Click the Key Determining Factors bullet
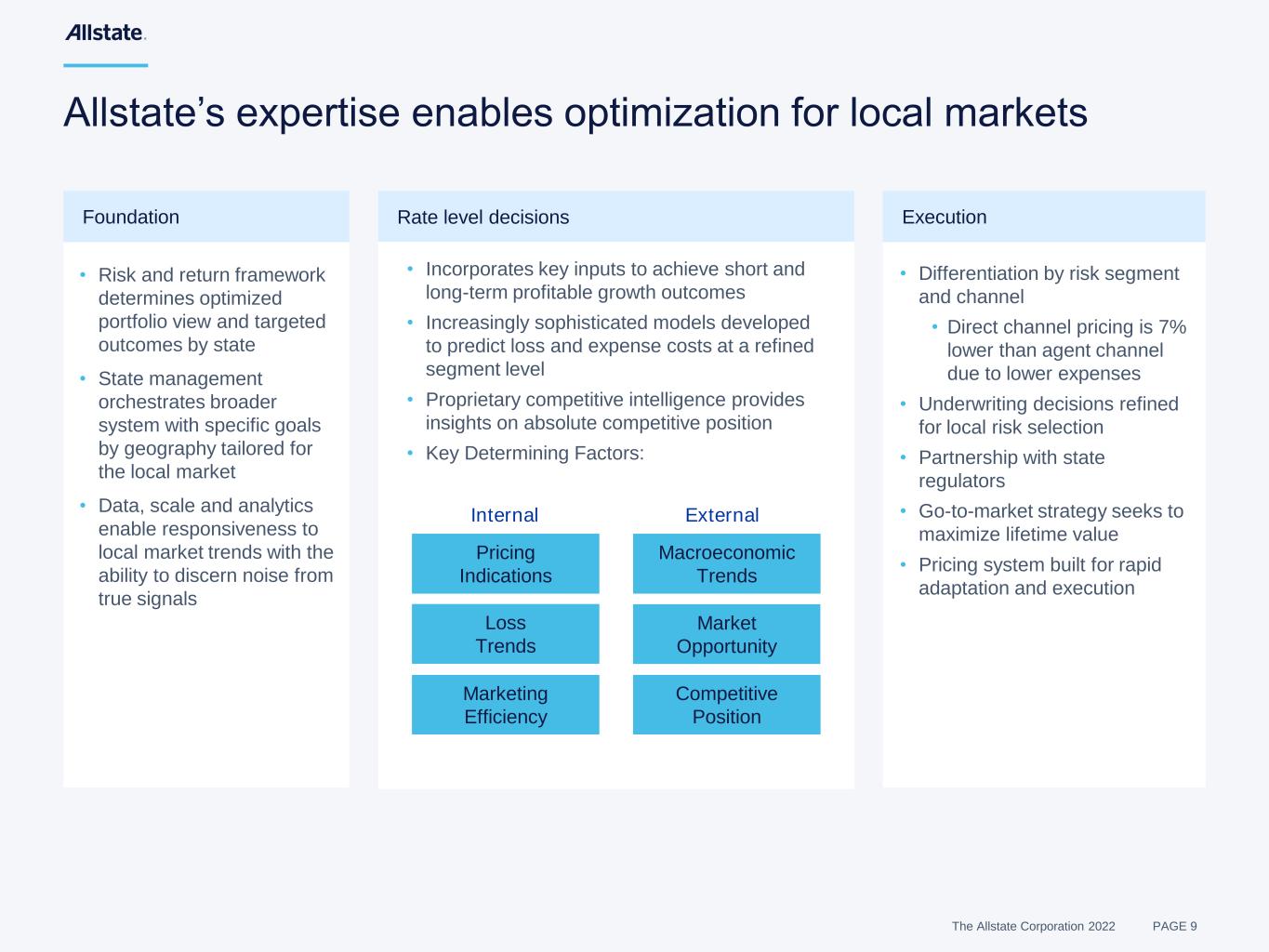Screen dimensions: 1269x952 [535, 453]
